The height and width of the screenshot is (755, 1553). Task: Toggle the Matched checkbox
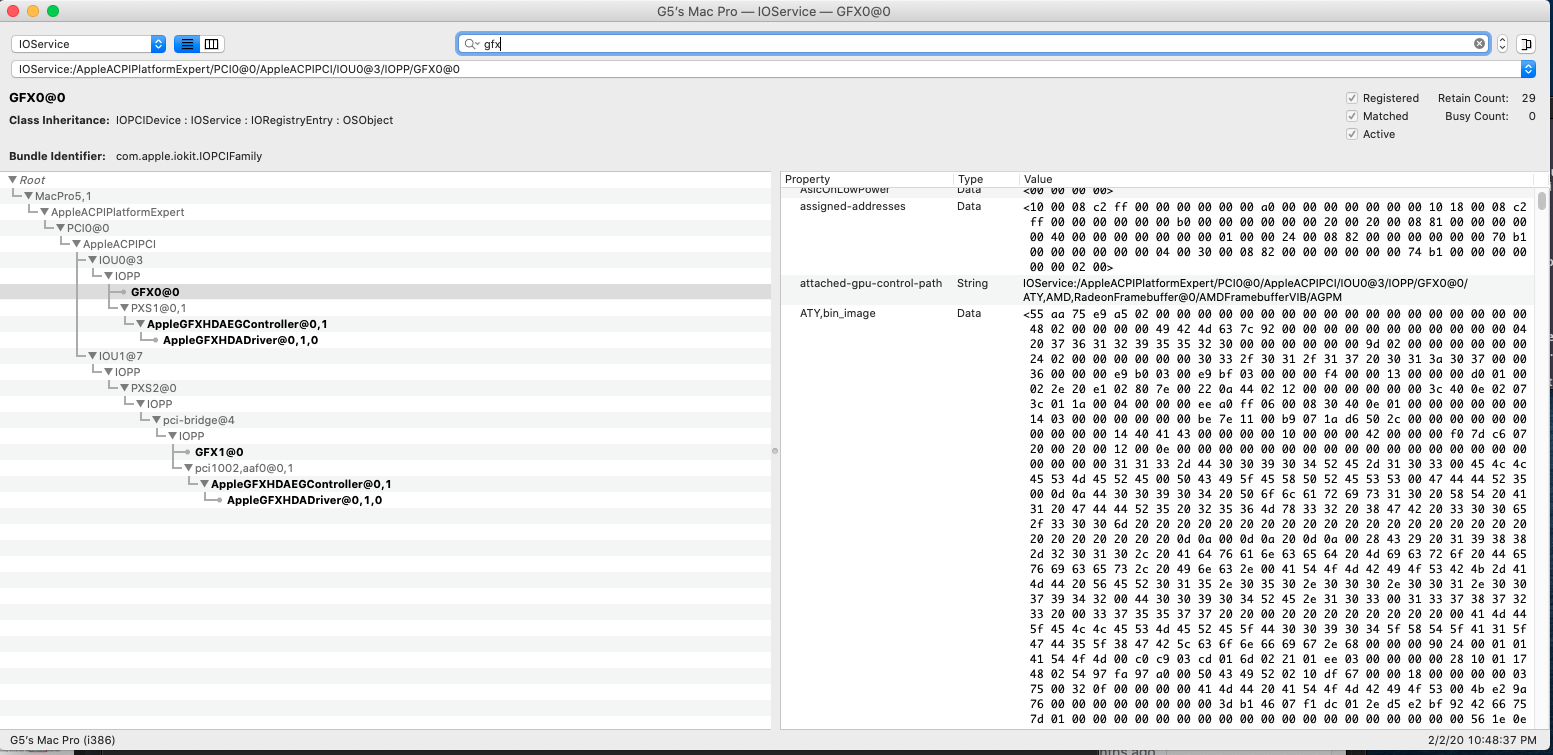point(1352,116)
